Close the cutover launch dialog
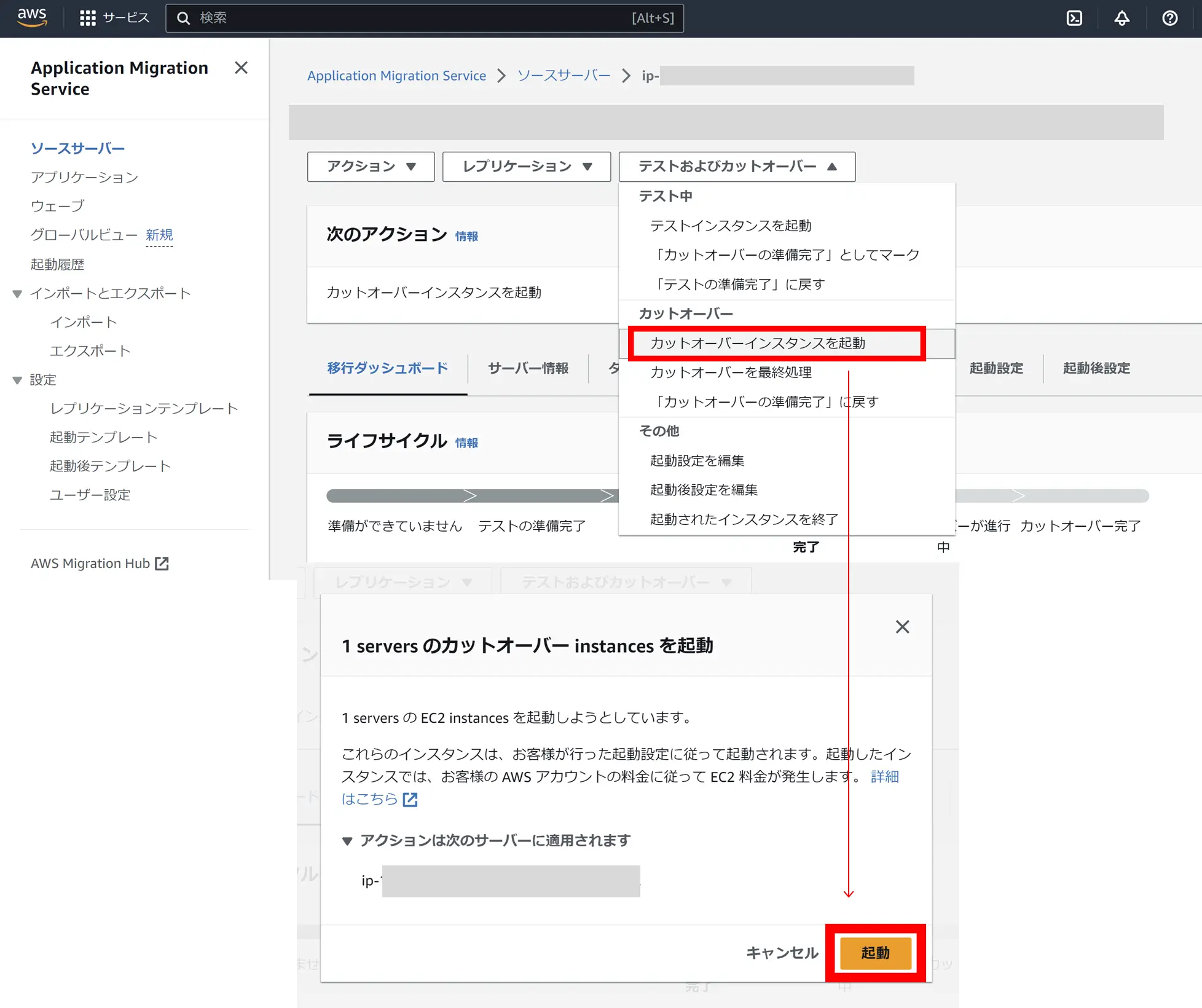1202x1008 pixels. 902,627
